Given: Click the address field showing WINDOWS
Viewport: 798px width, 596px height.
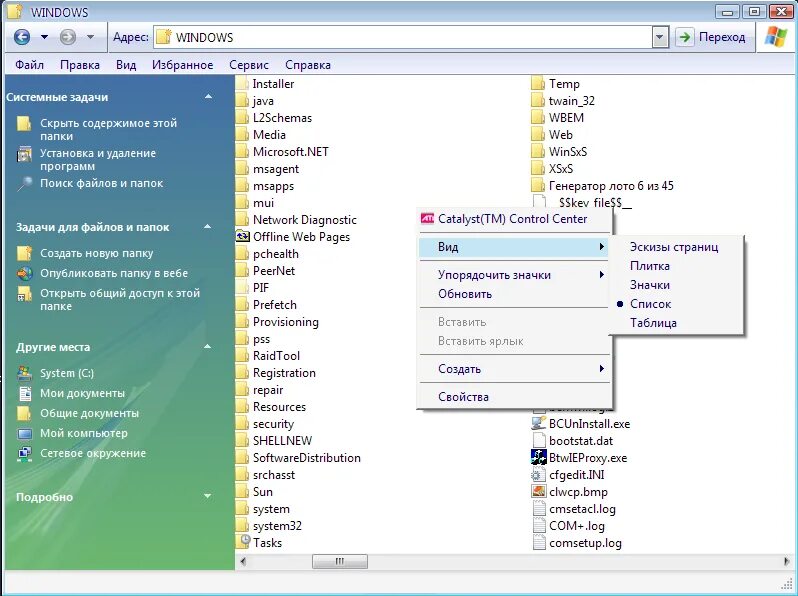Looking at the screenshot, I should [x=403, y=37].
